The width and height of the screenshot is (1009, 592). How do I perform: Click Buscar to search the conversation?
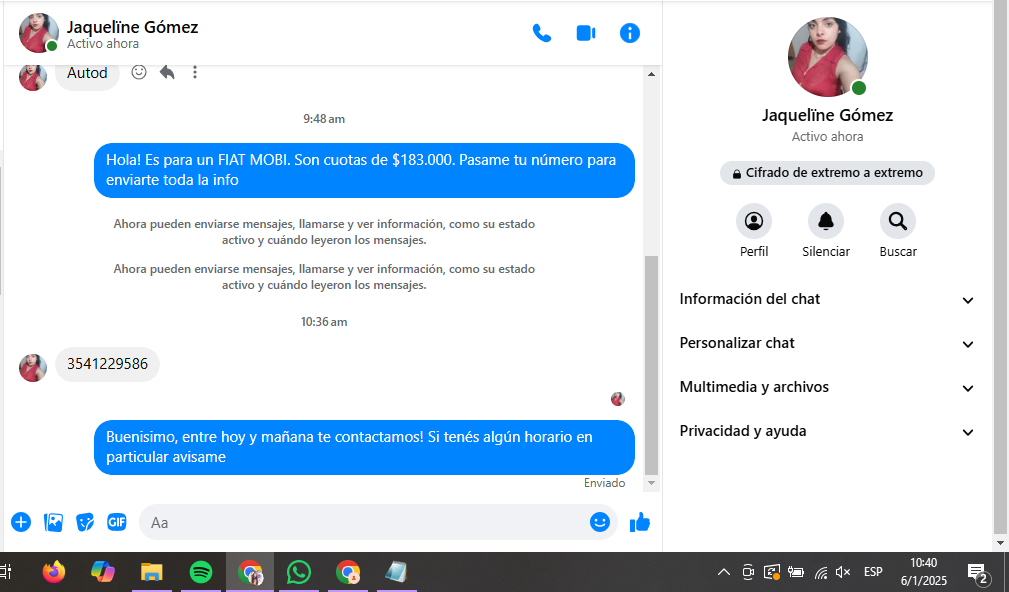[x=898, y=221]
